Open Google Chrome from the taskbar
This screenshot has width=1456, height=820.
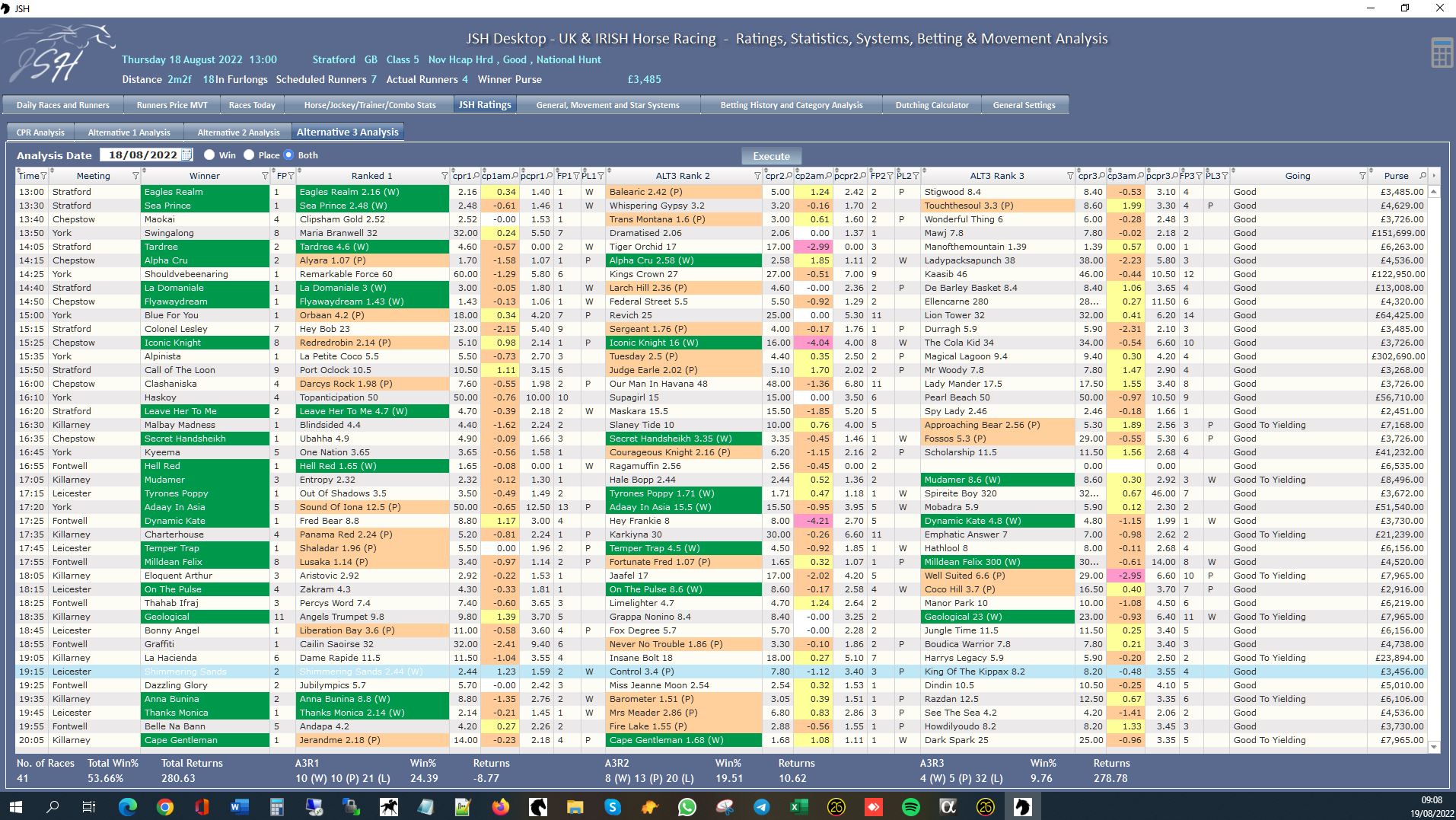(x=164, y=807)
